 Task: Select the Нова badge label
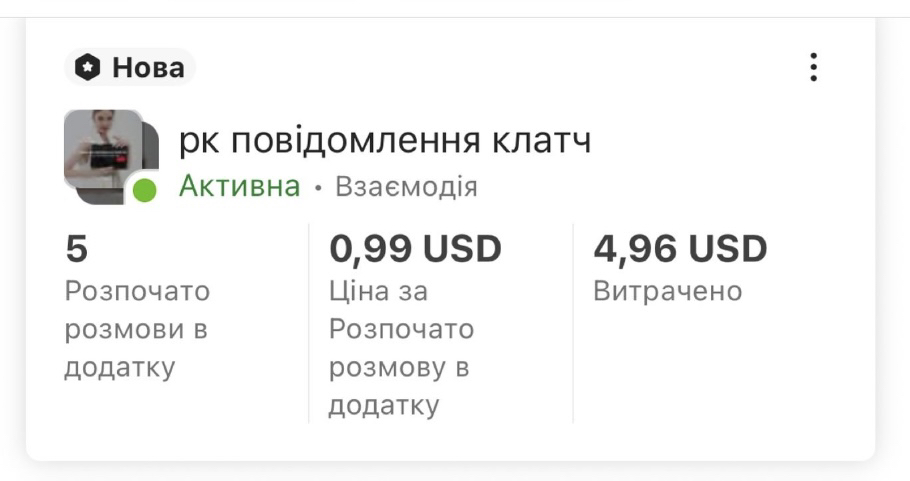point(147,68)
